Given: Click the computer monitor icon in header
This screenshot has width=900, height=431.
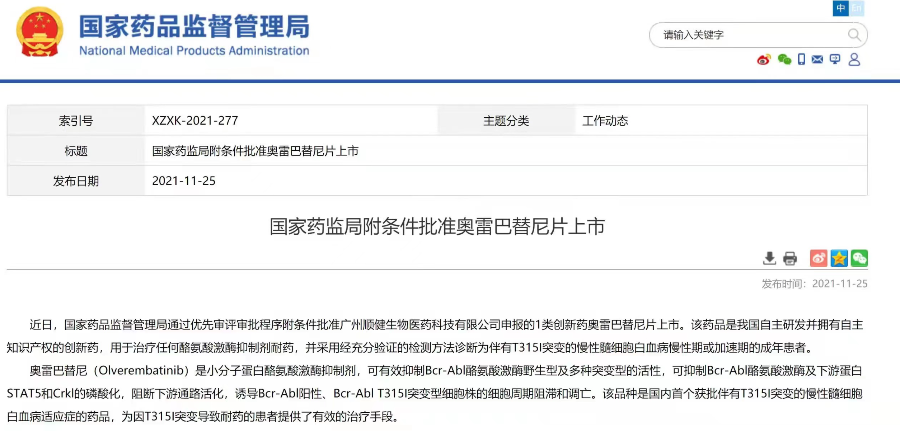Looking at the screenshot, I should pyautogui.click(x=836, y=60).
